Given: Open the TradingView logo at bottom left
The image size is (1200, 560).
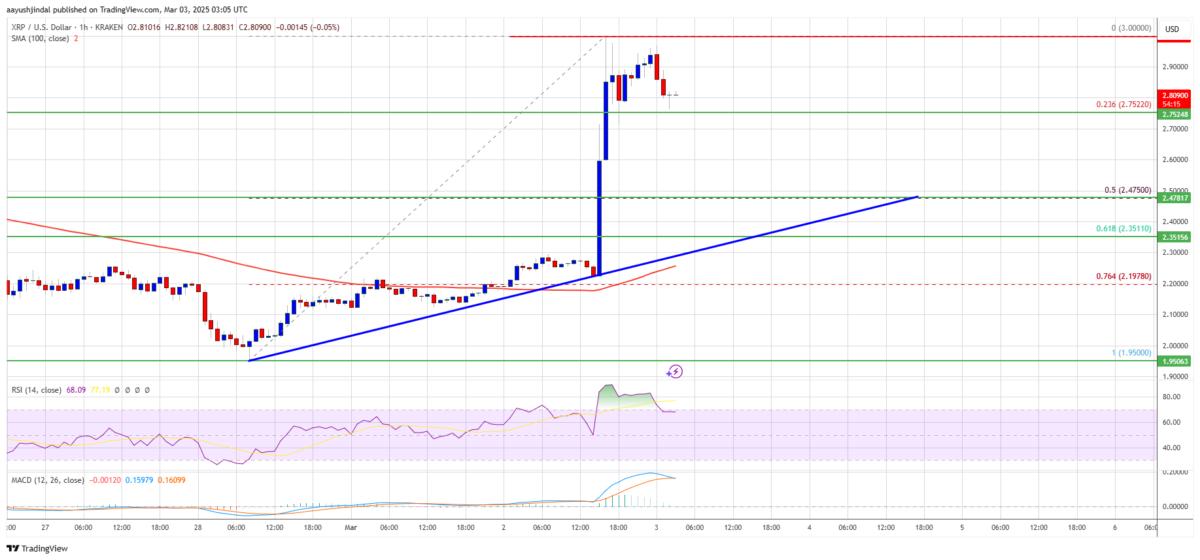Looking at the screenshot, I should pyautogui.click(x=39, y=548).
